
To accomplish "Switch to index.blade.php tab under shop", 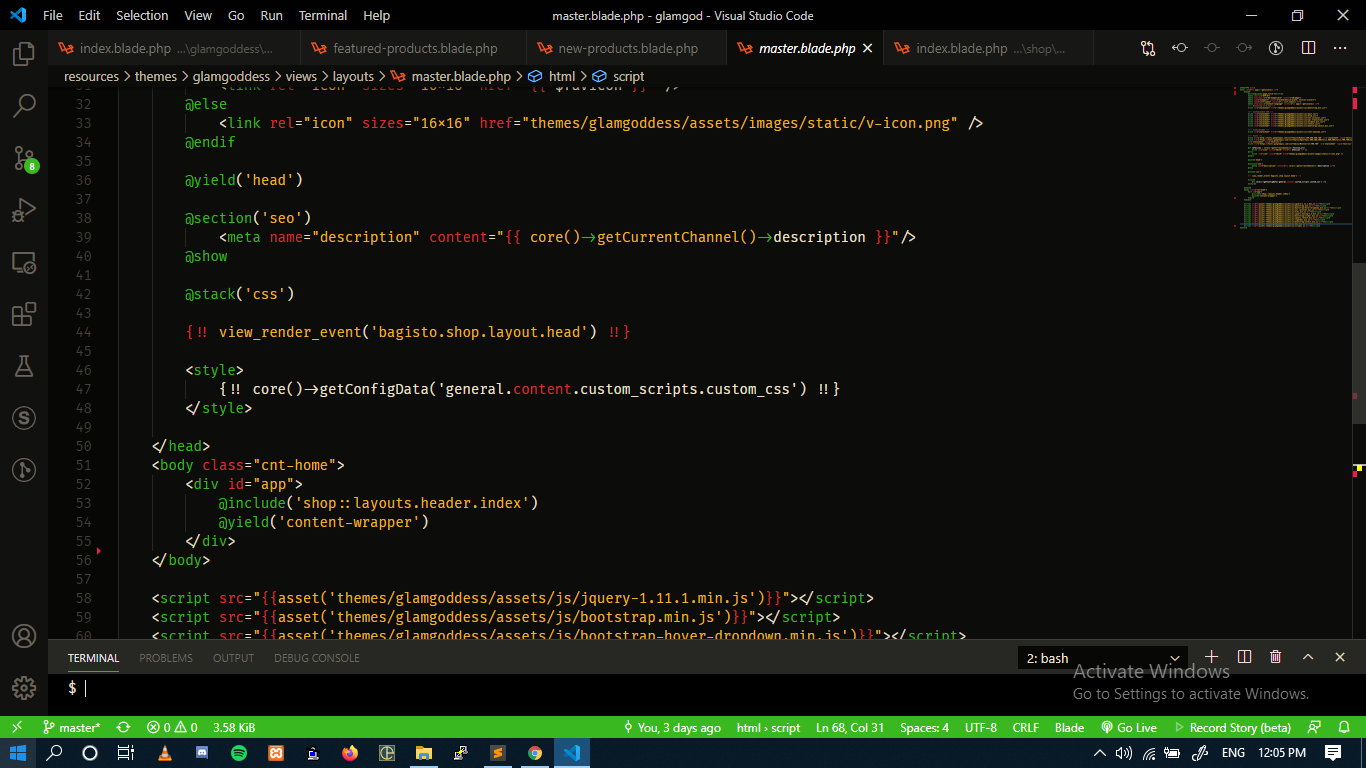I will tap(990, 48).
